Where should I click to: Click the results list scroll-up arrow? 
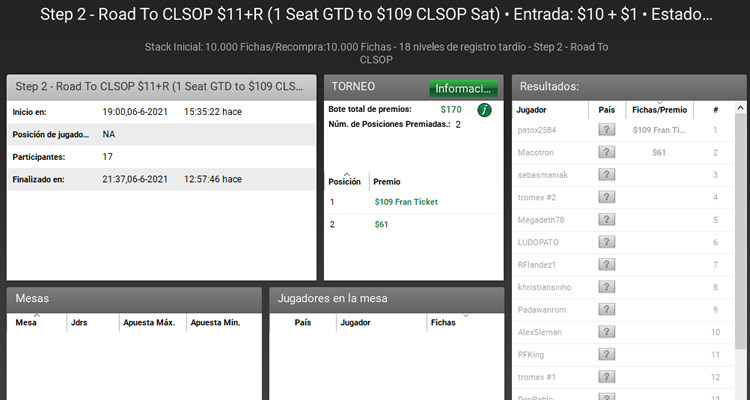(740, 107)
